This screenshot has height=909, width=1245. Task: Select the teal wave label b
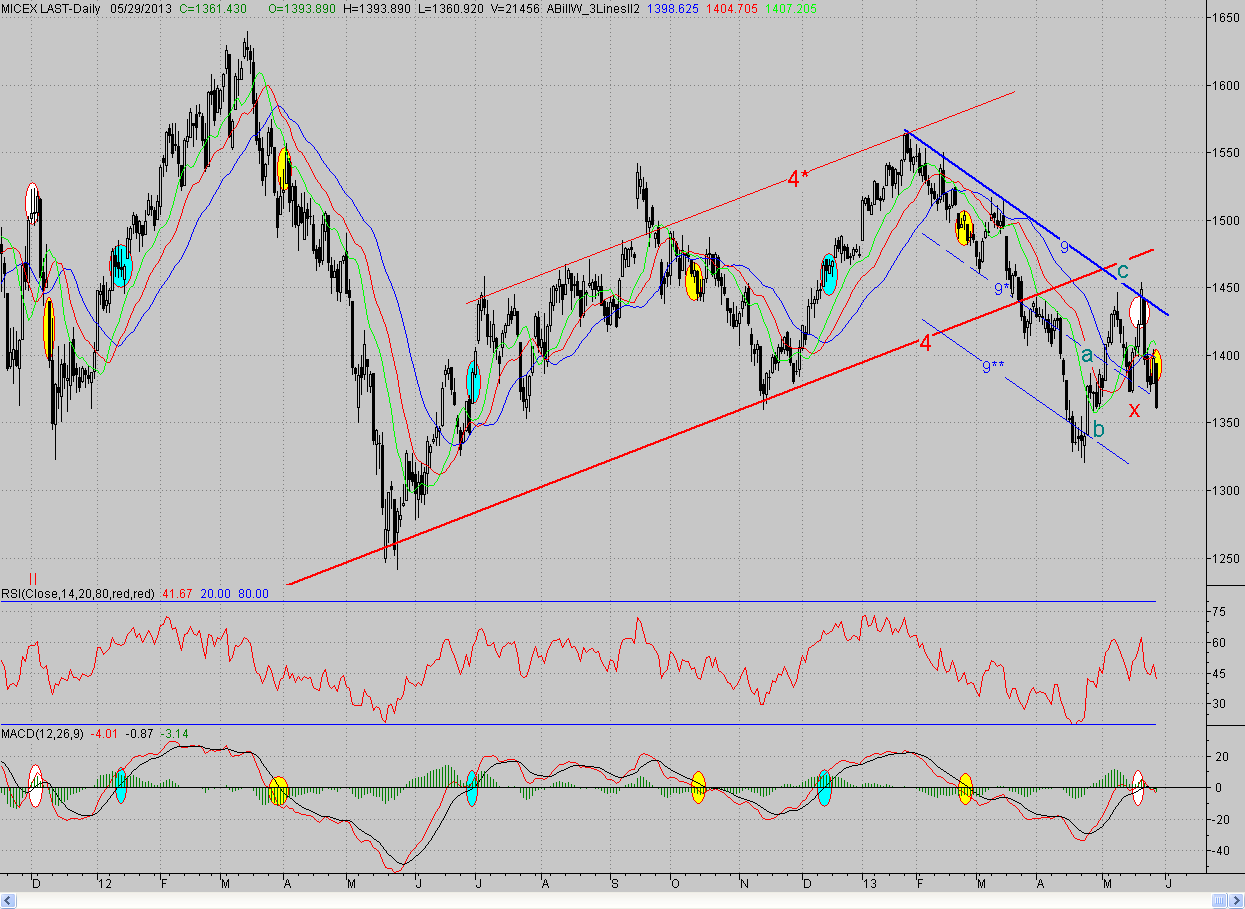[1098, 430]
